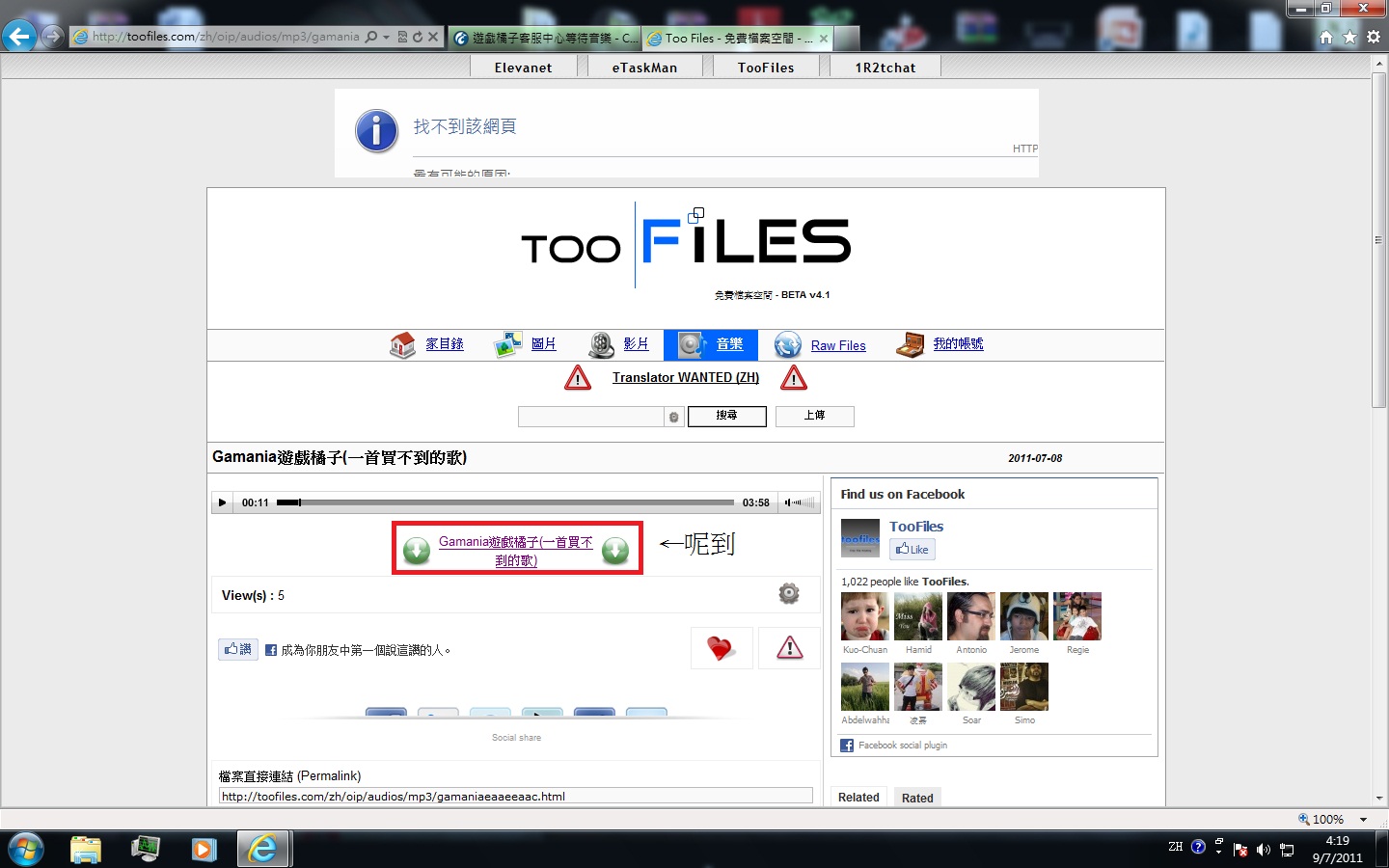Switch to the 遊戲橘子客服中心等待音樂 browser tab
This screenshot has height=868, width=1389.
tap(545, 39)
